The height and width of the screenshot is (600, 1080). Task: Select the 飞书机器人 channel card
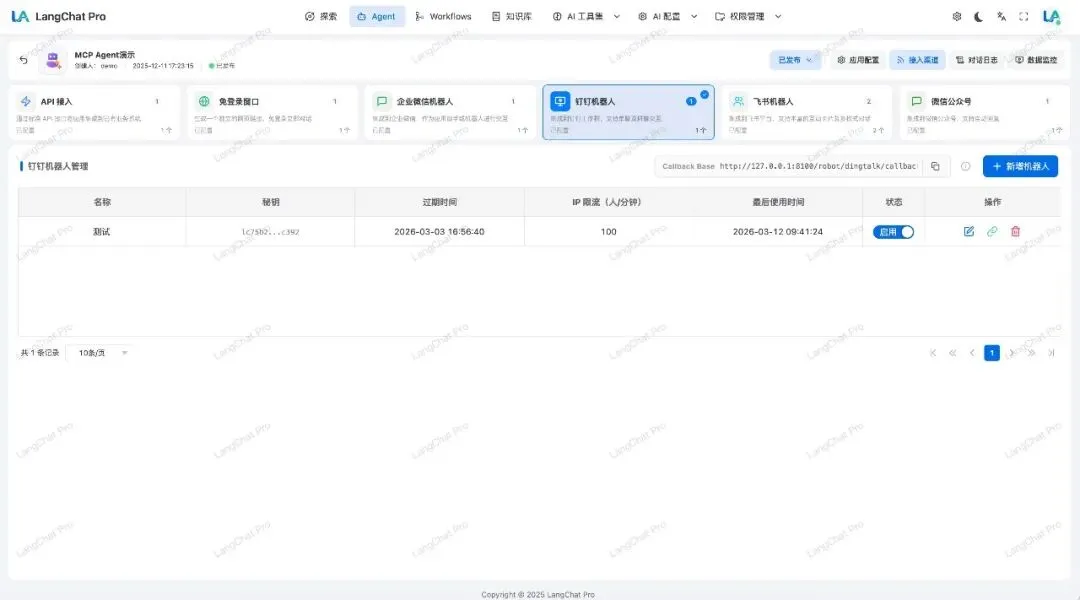tap(806, 112)
